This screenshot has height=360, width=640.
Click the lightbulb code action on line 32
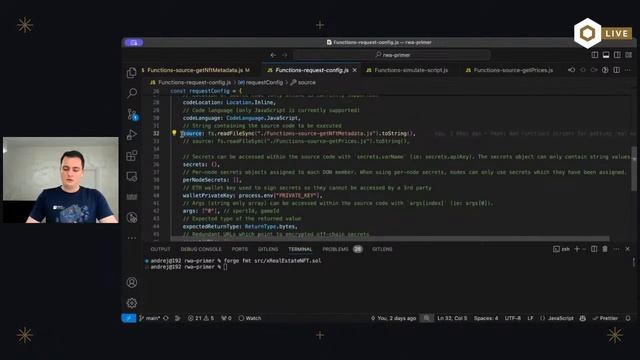(174, 133)
